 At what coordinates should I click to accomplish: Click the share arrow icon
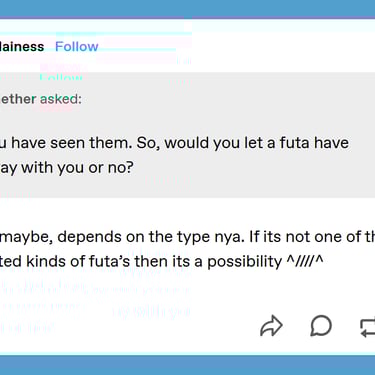click(x=271, y=326)
